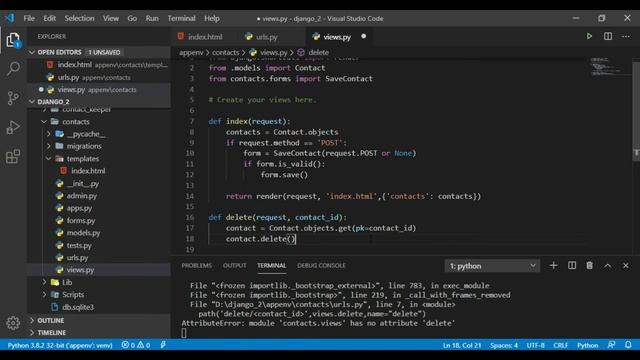Create a new terminal with plus icon
The image size is (640, 360).
(x=553, y=266)
